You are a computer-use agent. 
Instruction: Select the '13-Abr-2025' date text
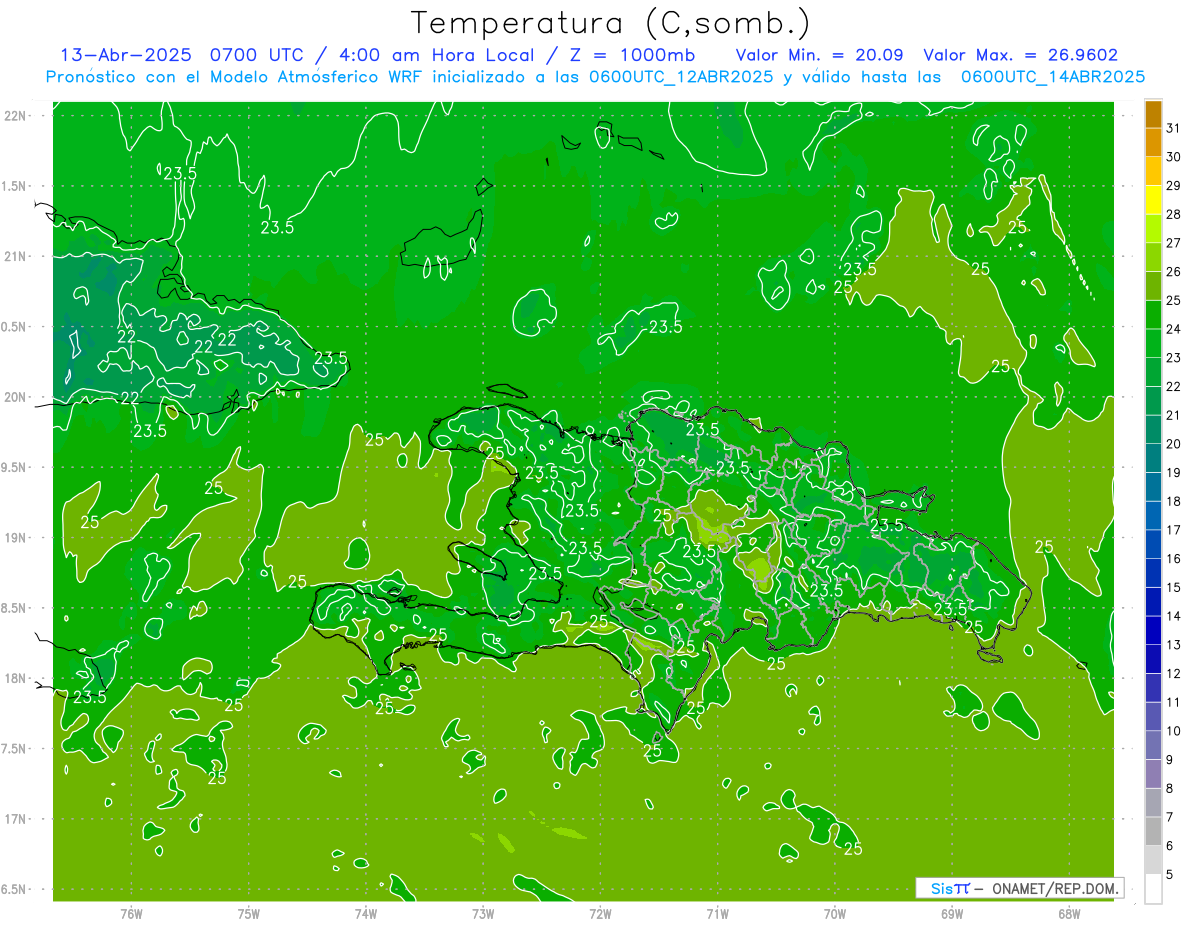click(x=128, y=55)
